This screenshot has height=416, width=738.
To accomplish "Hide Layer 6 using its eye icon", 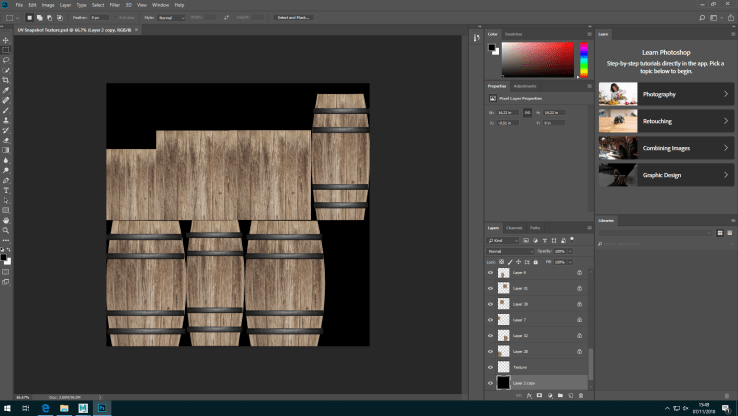I will 490,272.
